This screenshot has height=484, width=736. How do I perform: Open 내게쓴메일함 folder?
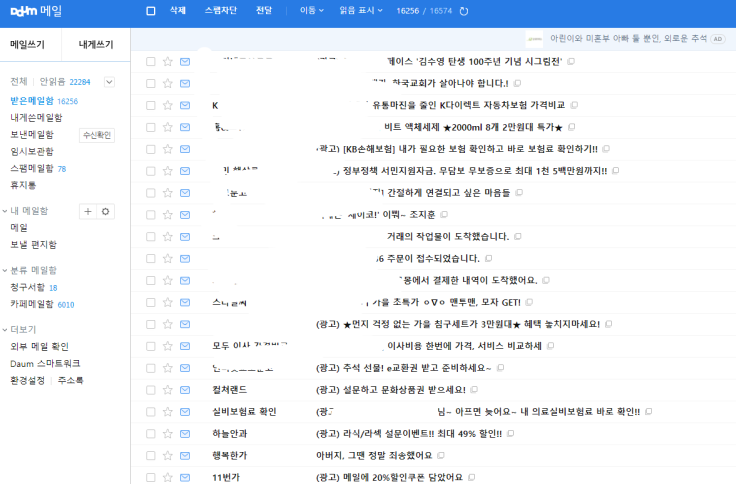click(36, 118)
